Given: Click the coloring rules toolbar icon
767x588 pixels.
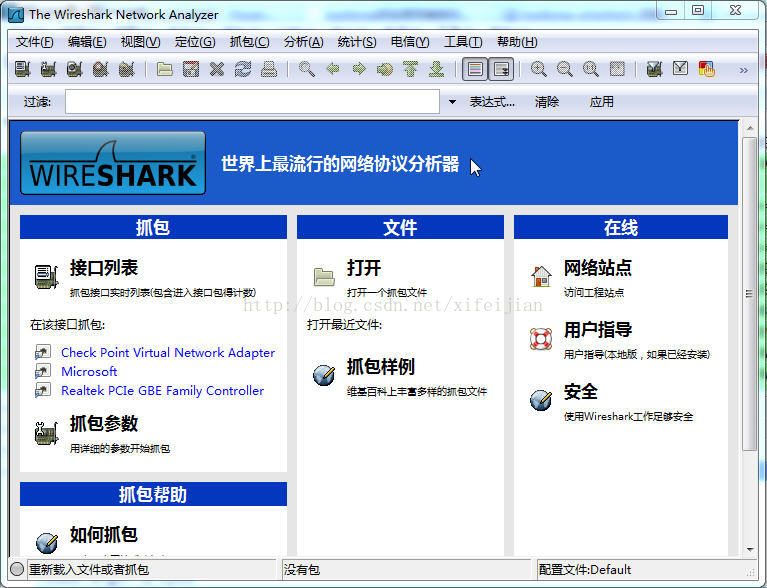Looking at the screenshot, I should point(706,69).
